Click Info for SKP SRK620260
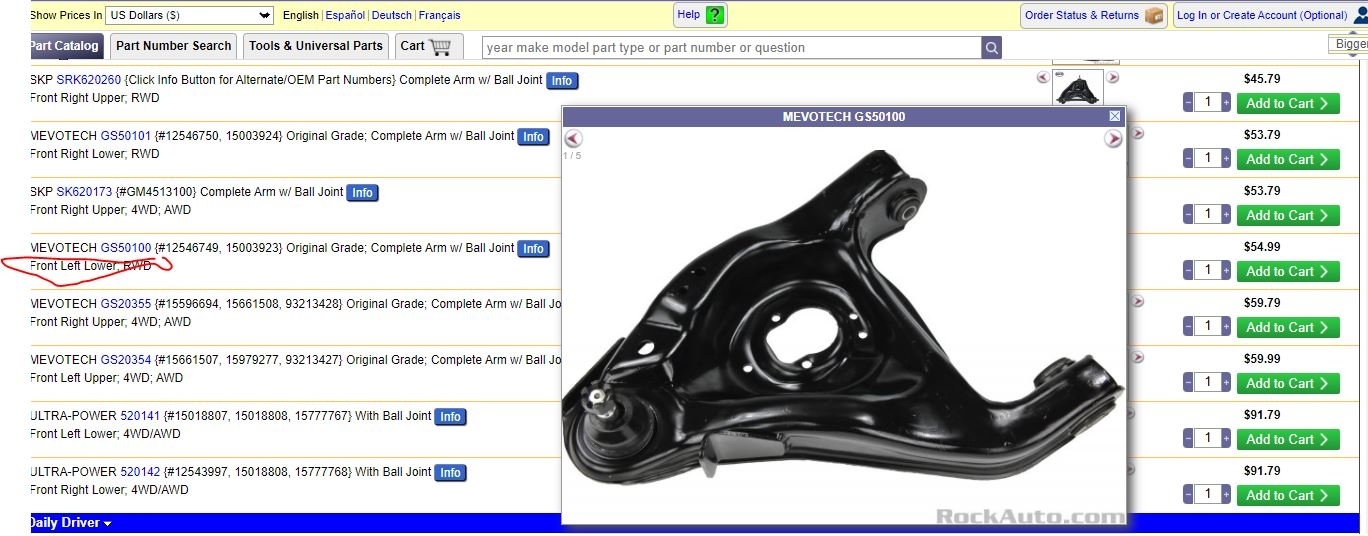This screenshot has height=536, width=1368. (x=562, y=81)
